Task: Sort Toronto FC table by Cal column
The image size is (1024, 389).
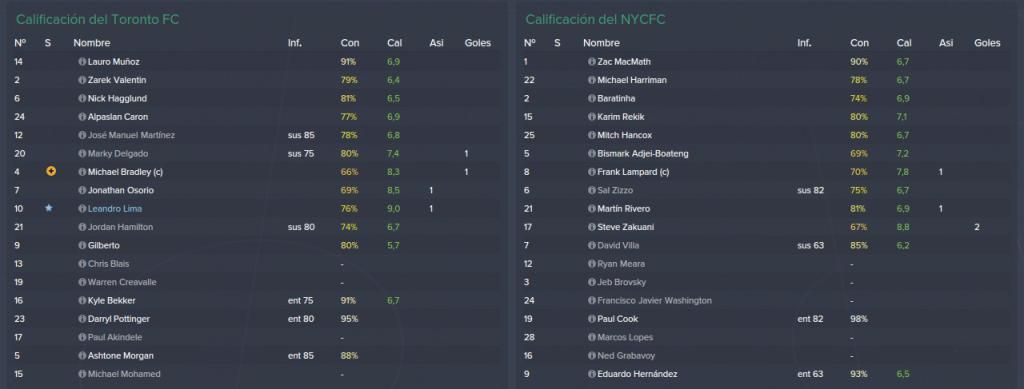Action: pyautogui.click(x=394, y=43)
